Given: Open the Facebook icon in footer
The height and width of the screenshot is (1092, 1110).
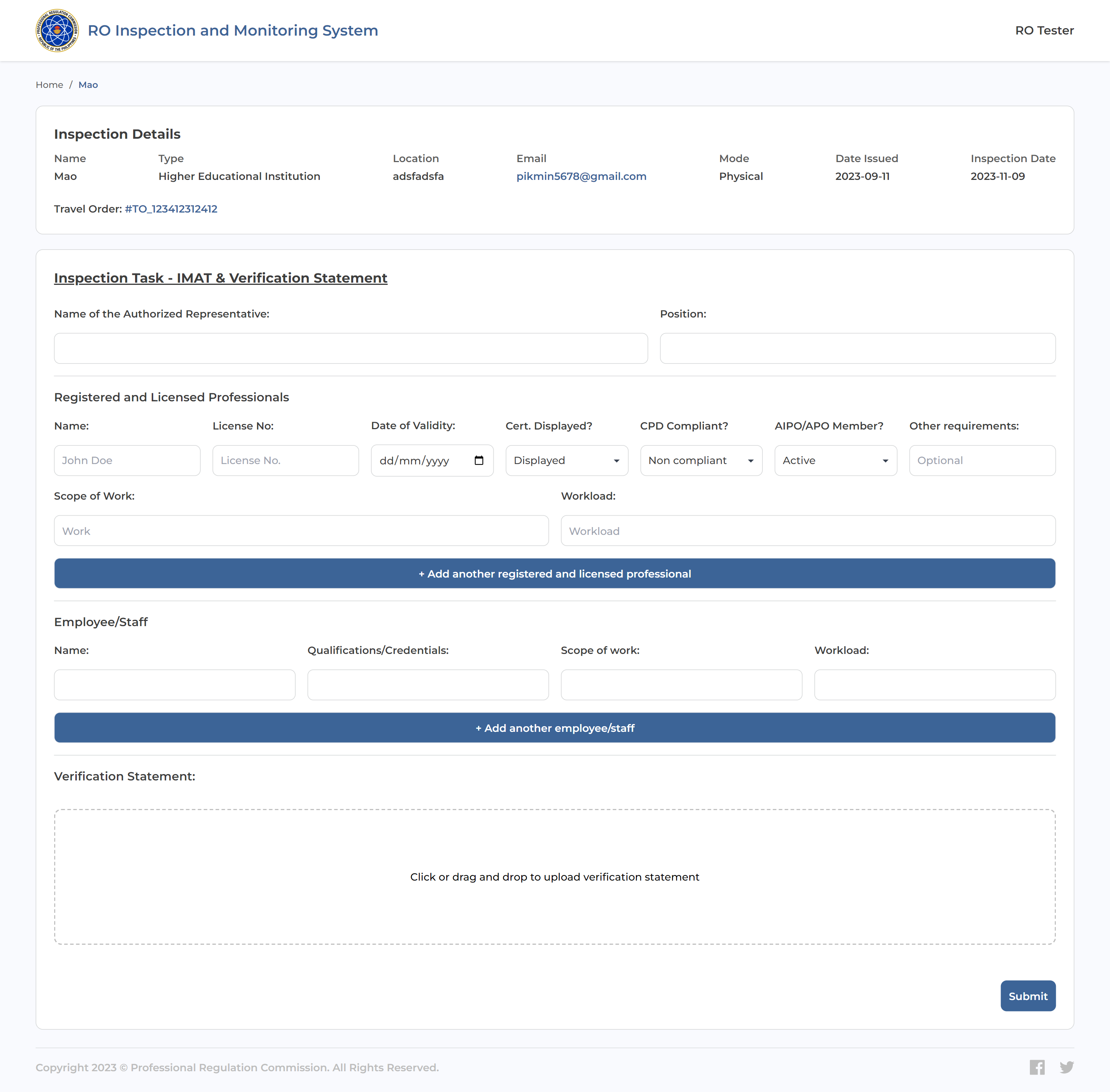Looking at the screenshot, I should point(1037,1067).
